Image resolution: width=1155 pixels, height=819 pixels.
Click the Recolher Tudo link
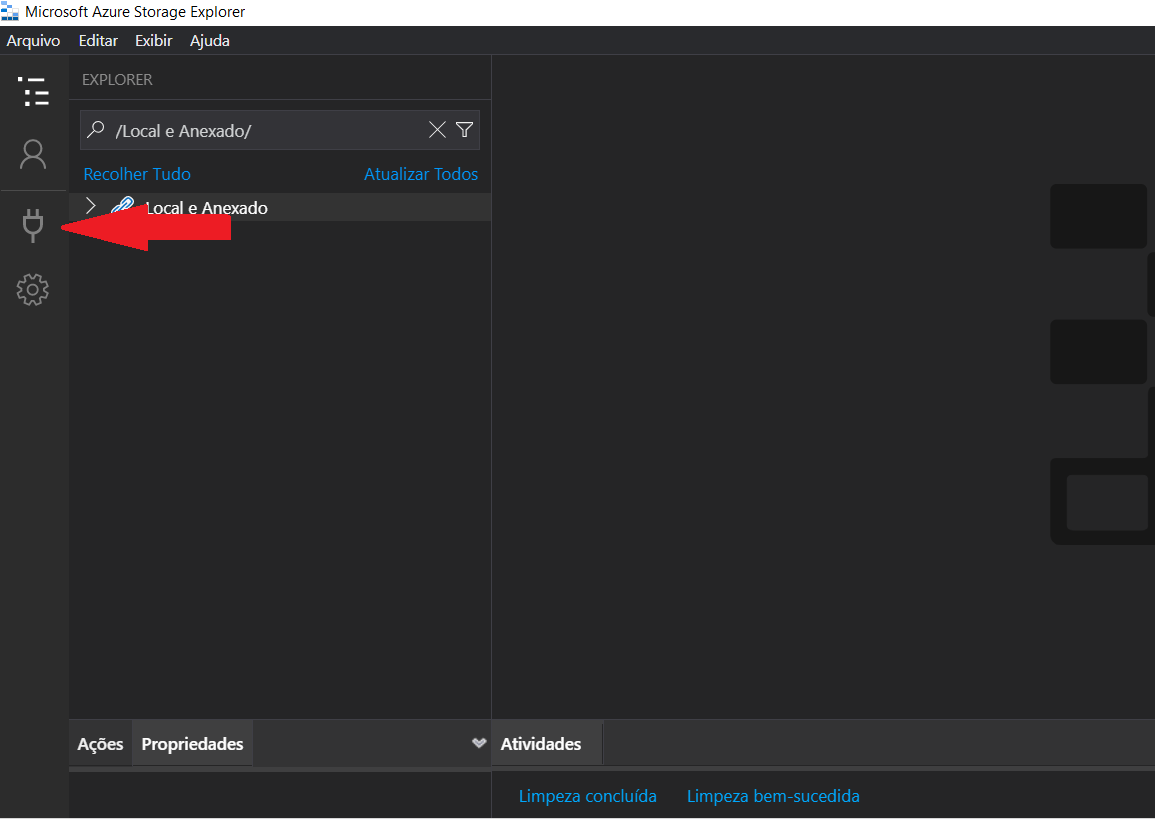tap(137, 174)
